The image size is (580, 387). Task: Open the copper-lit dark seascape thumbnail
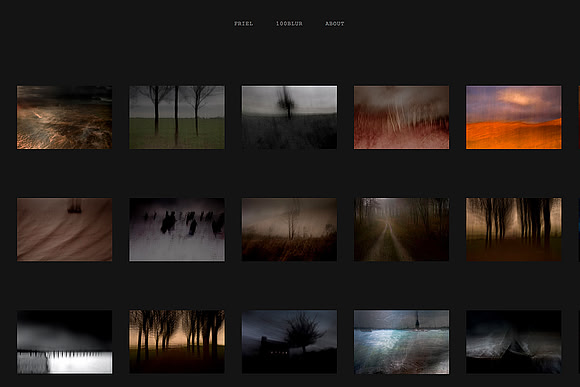[65, 117]
